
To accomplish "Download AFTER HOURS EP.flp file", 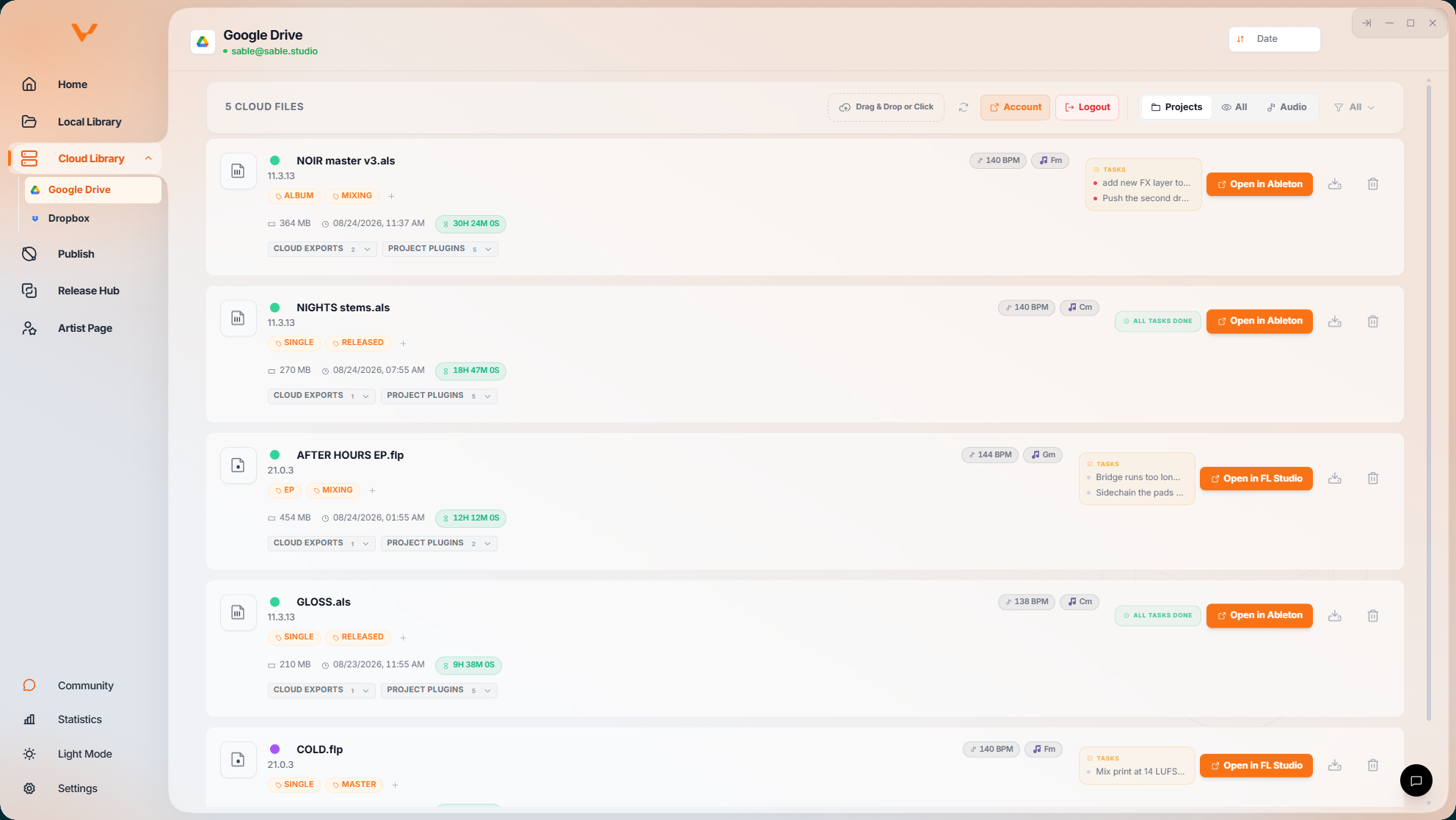I will 1335,479.
